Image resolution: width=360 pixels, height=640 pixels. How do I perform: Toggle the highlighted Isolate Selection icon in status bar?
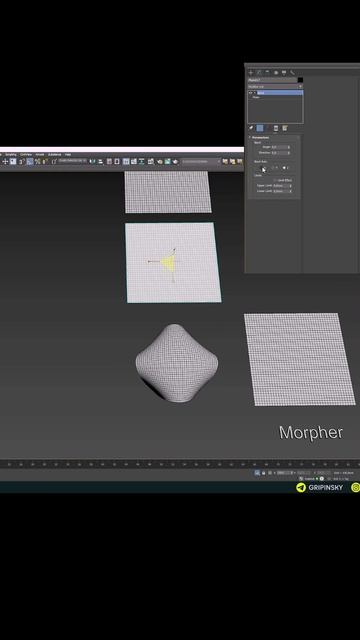[x=257, y=473]
